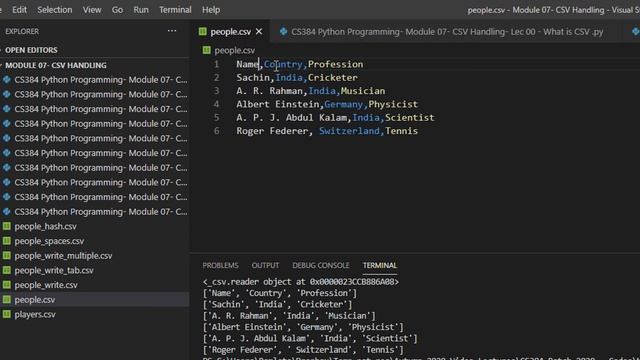Open the Selection menu

[55, 10]
